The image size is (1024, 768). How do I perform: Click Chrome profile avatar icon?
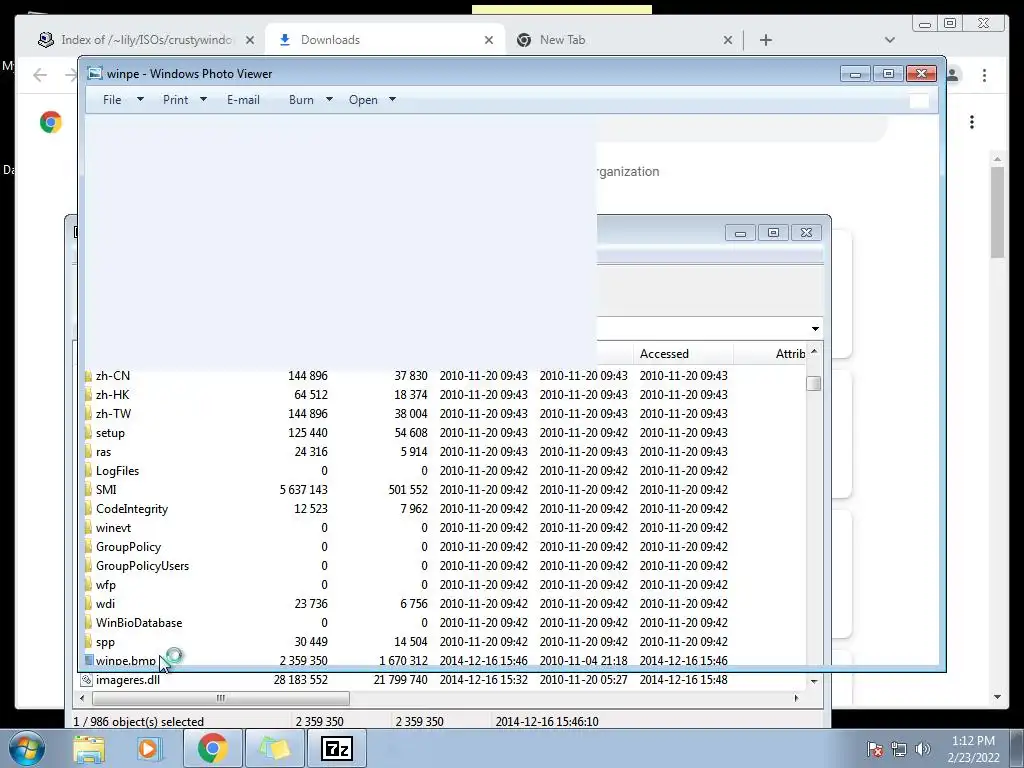click(x=953, y=75)
